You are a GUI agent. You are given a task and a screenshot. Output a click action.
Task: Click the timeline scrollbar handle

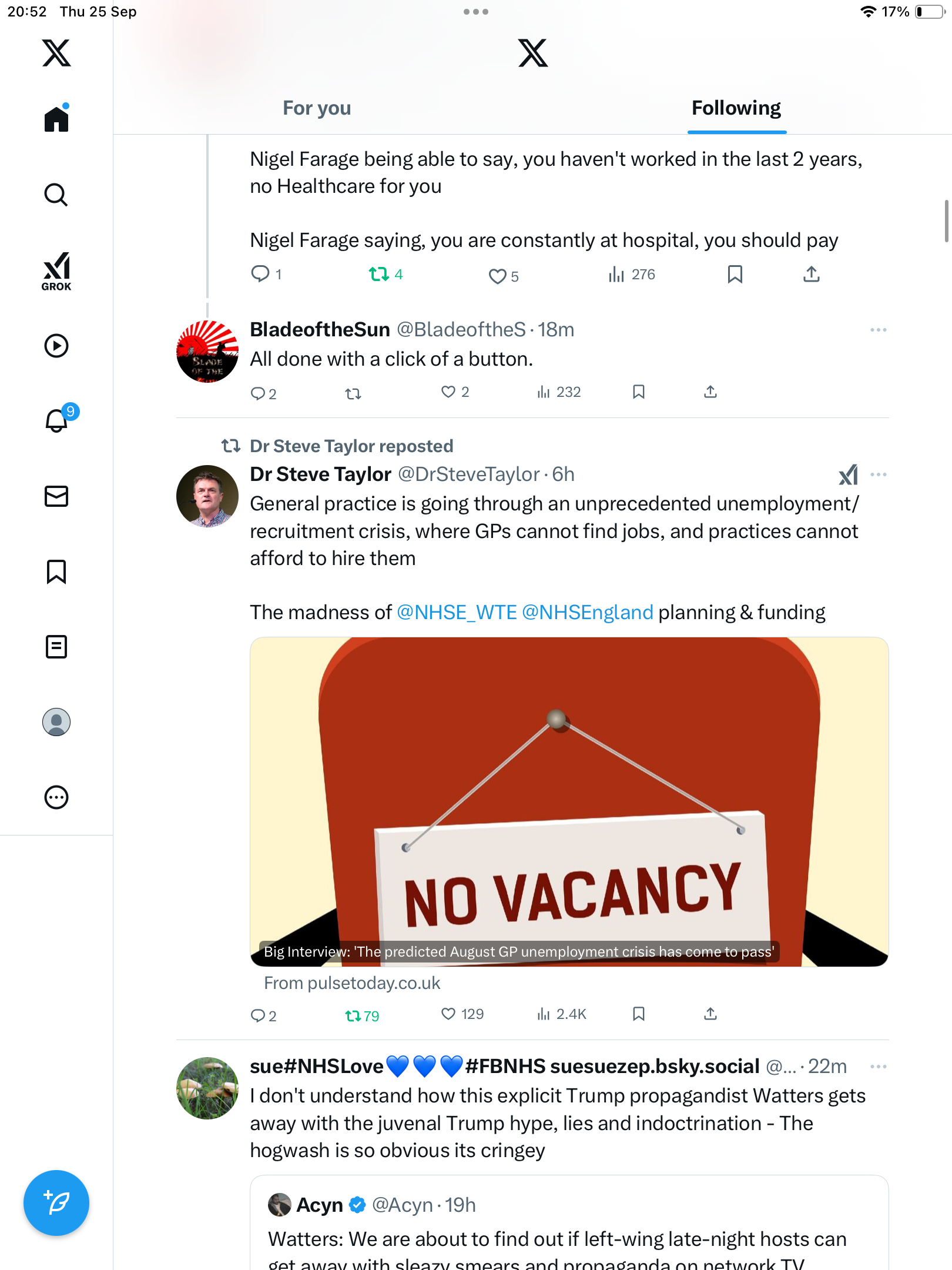pyautogui.click(x=946, y=221)
